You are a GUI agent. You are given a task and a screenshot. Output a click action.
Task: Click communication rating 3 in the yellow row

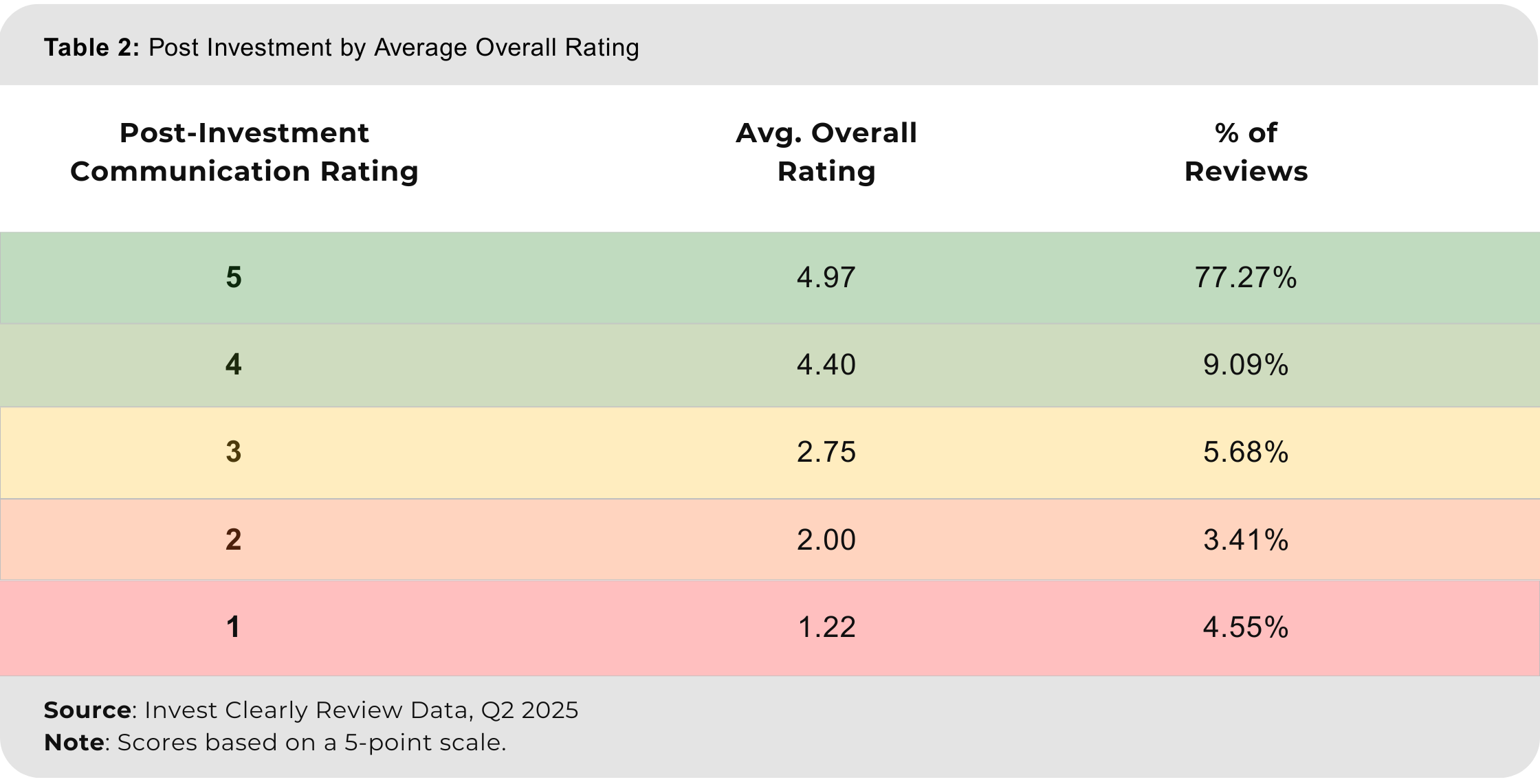point(234,452)
